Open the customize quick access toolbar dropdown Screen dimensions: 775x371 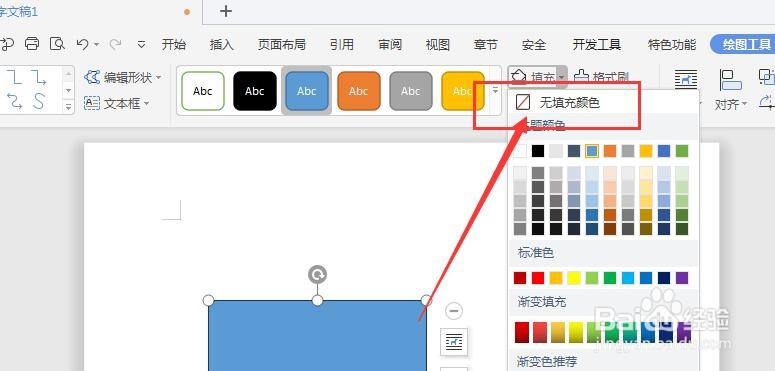141,44
